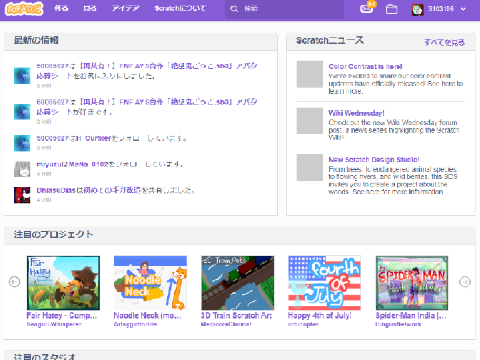Open the Happy 4th of July thumbnail
This screenshot has width=480, height=360.
[324, 283]
